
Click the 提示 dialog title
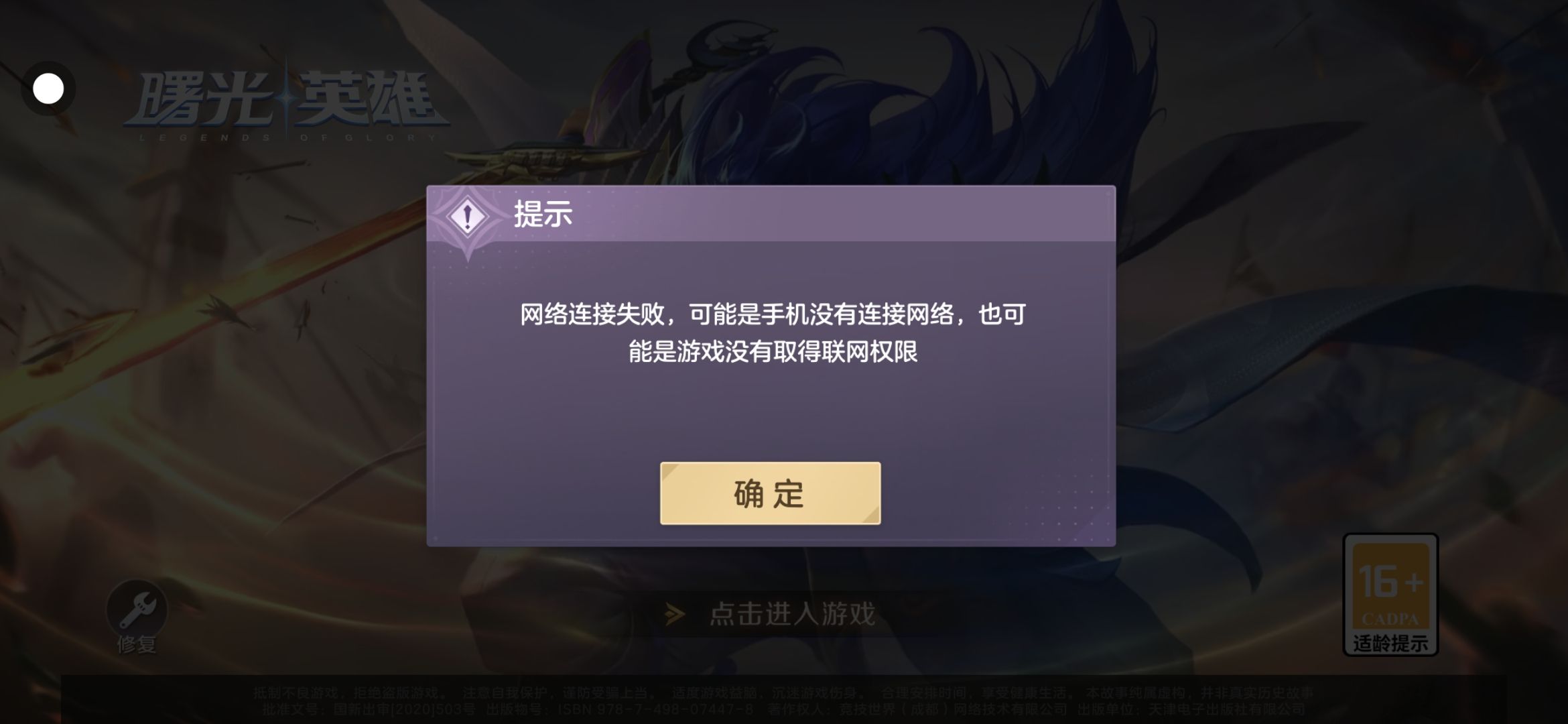[x=543, y=215]
